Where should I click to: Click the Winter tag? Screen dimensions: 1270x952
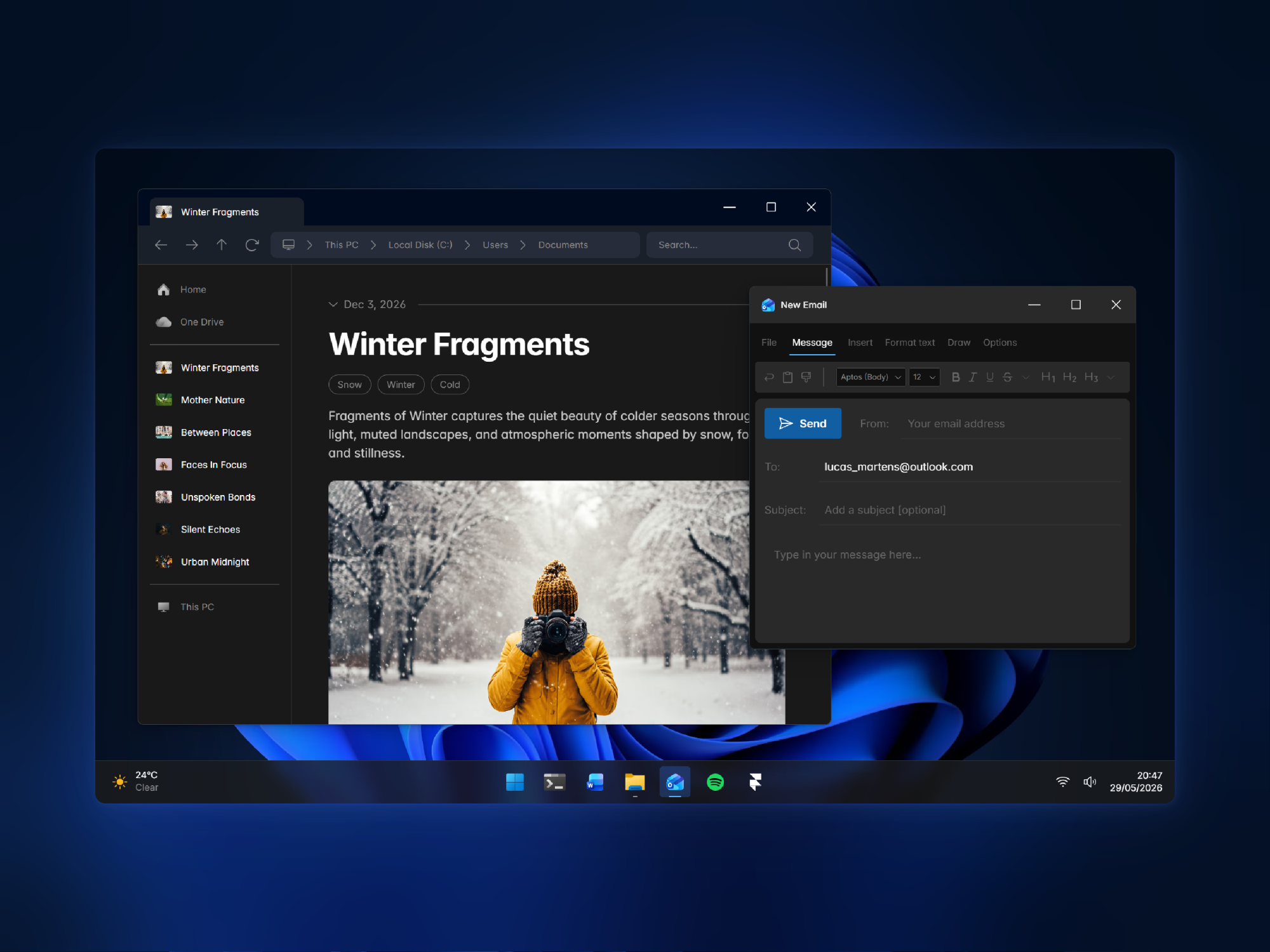[401, 385]
